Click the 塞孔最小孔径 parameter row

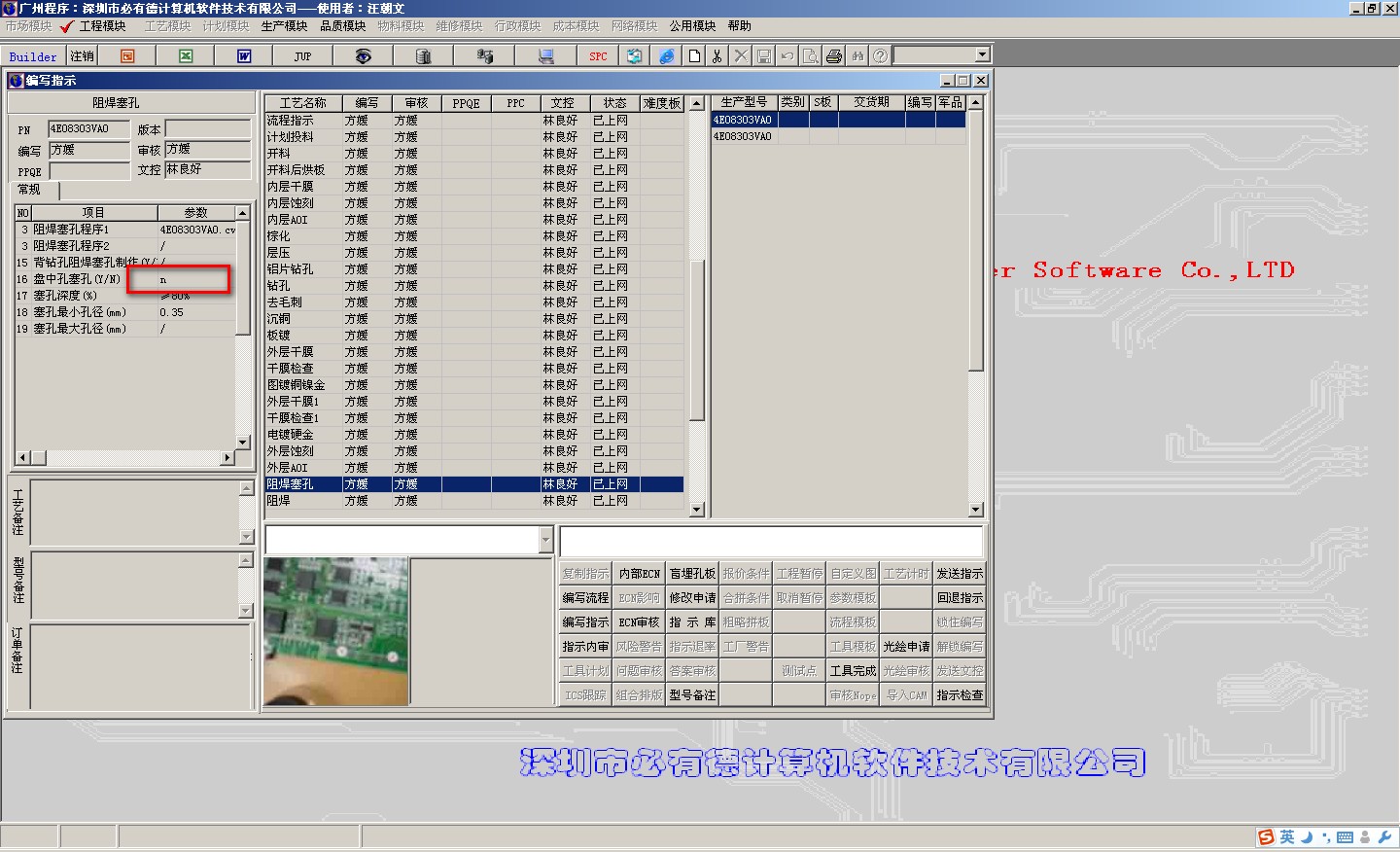pos(125,312)
